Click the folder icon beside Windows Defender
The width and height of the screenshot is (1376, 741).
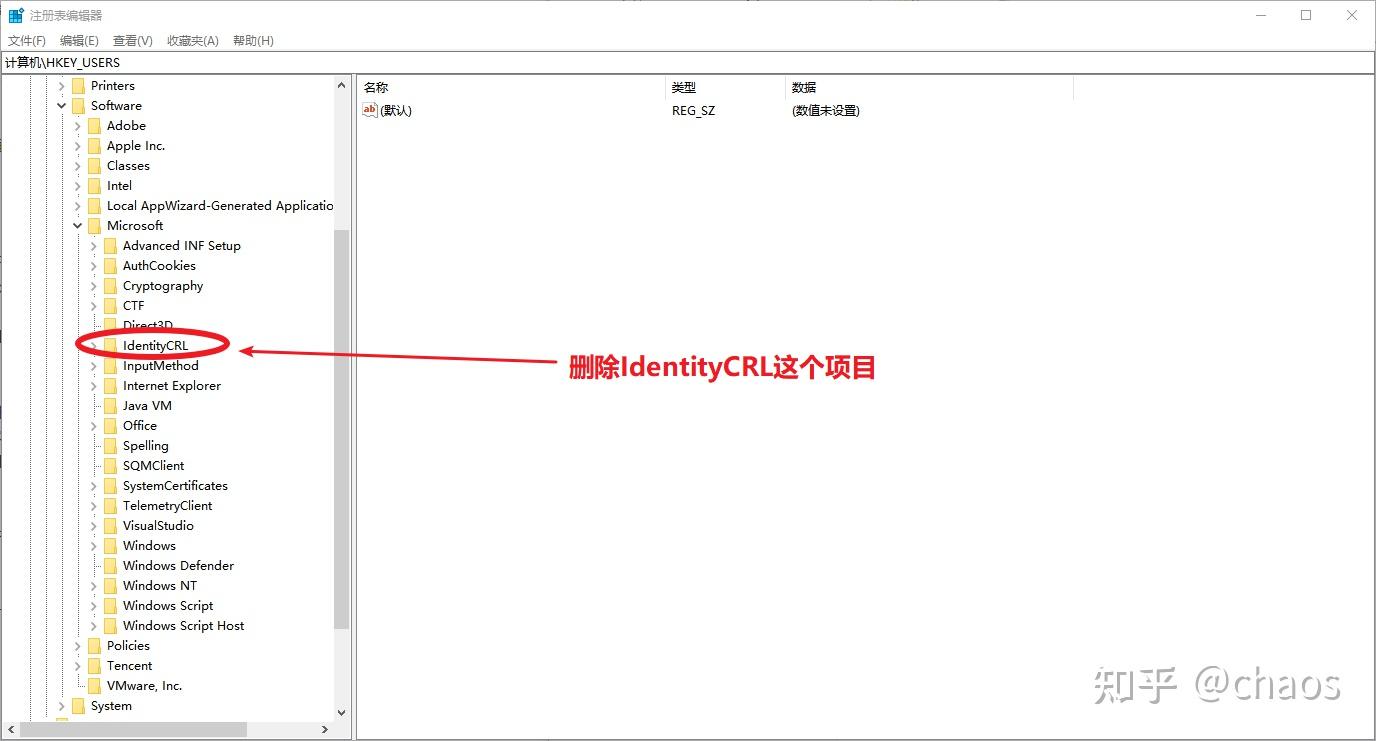point(110,566)
